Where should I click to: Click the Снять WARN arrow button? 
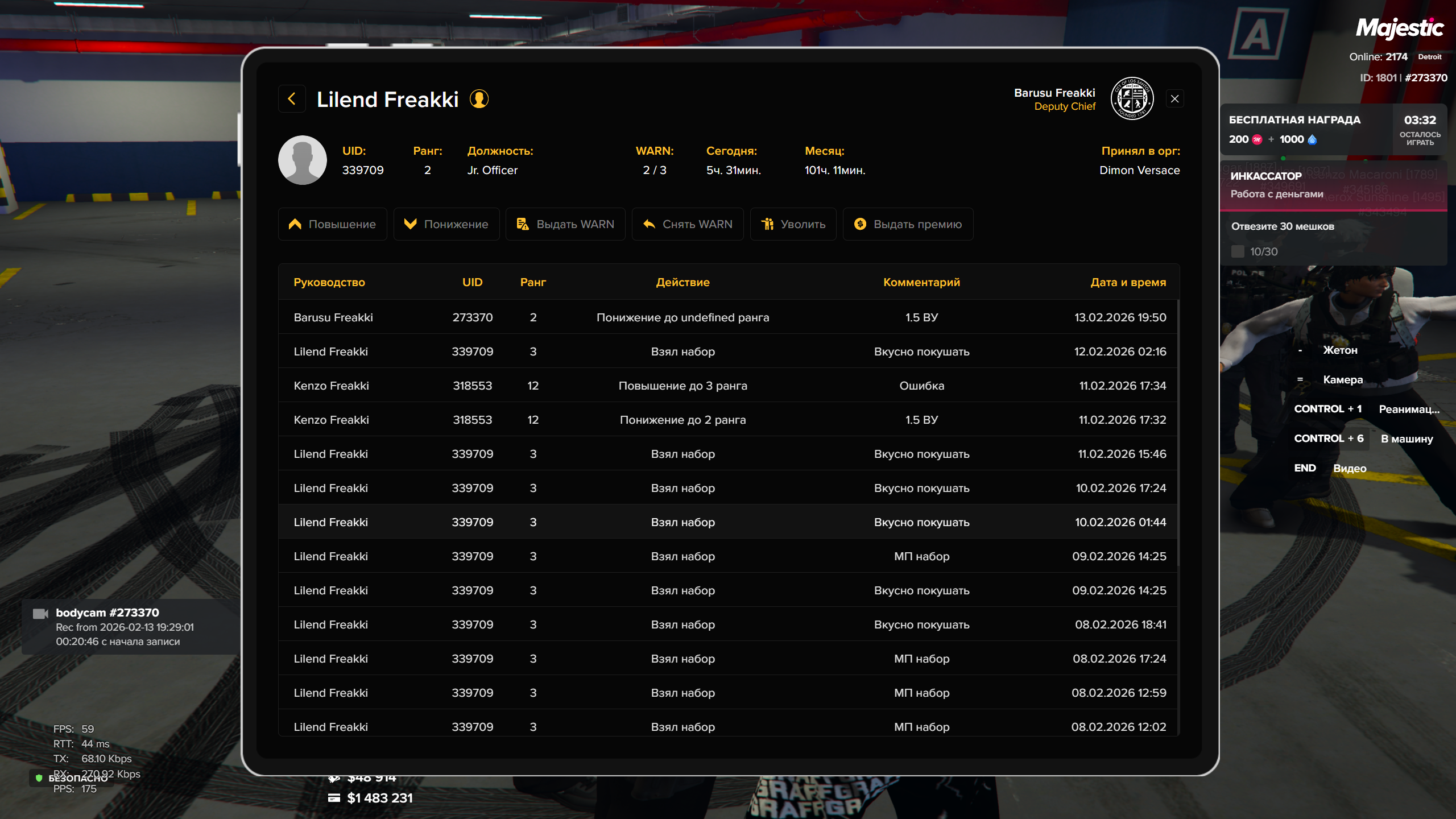pyautogui.click(x=688, y=224)
